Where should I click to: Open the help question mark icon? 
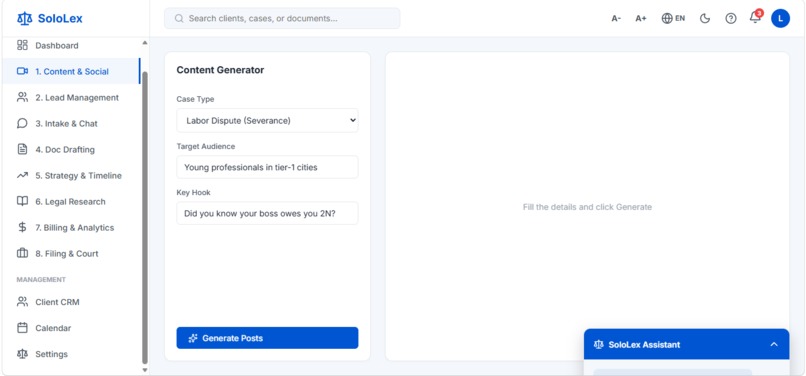coord(730,19)
